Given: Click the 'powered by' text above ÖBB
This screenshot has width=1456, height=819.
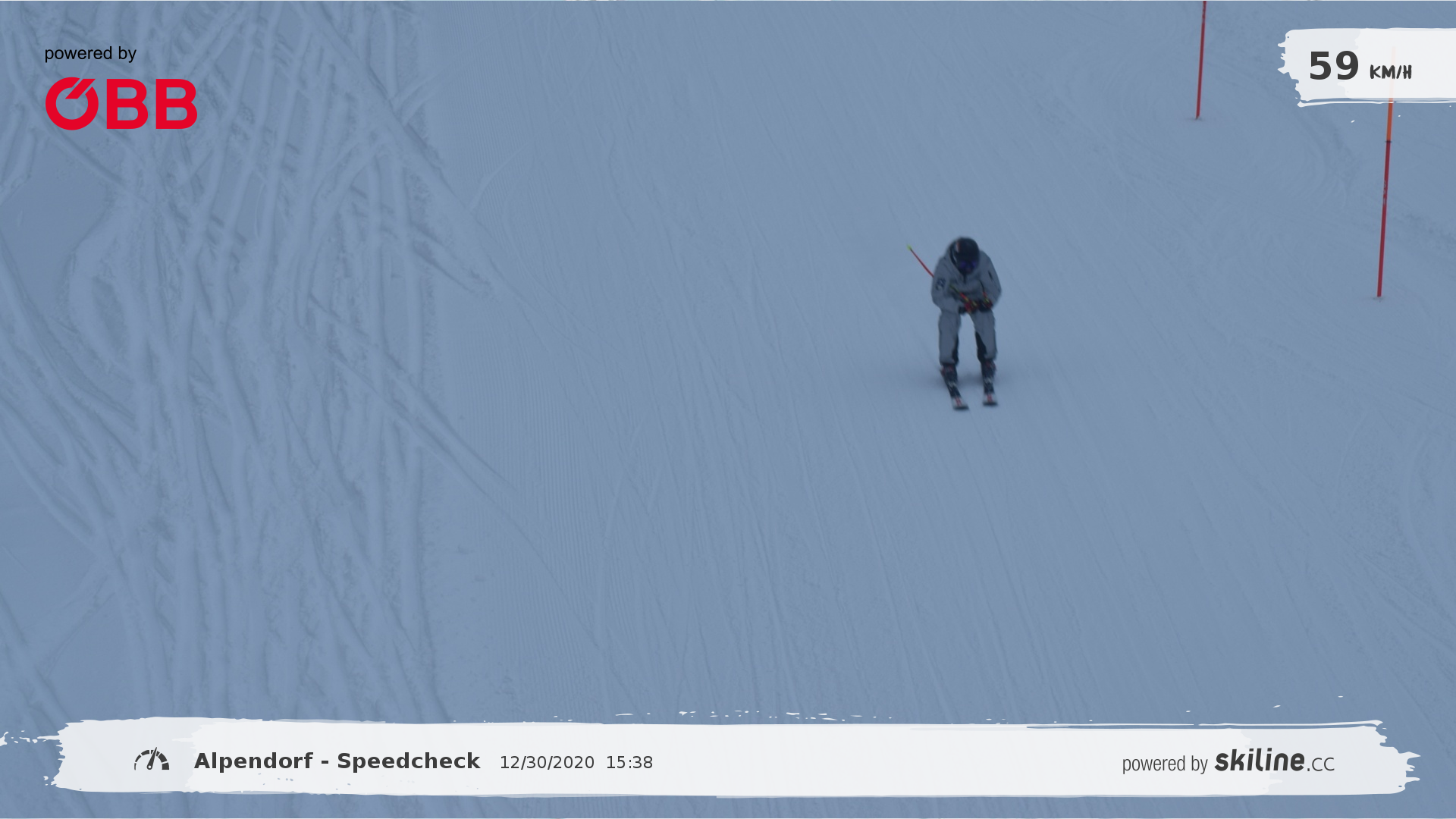Looking at the screenshot, I should click(90, 54).
